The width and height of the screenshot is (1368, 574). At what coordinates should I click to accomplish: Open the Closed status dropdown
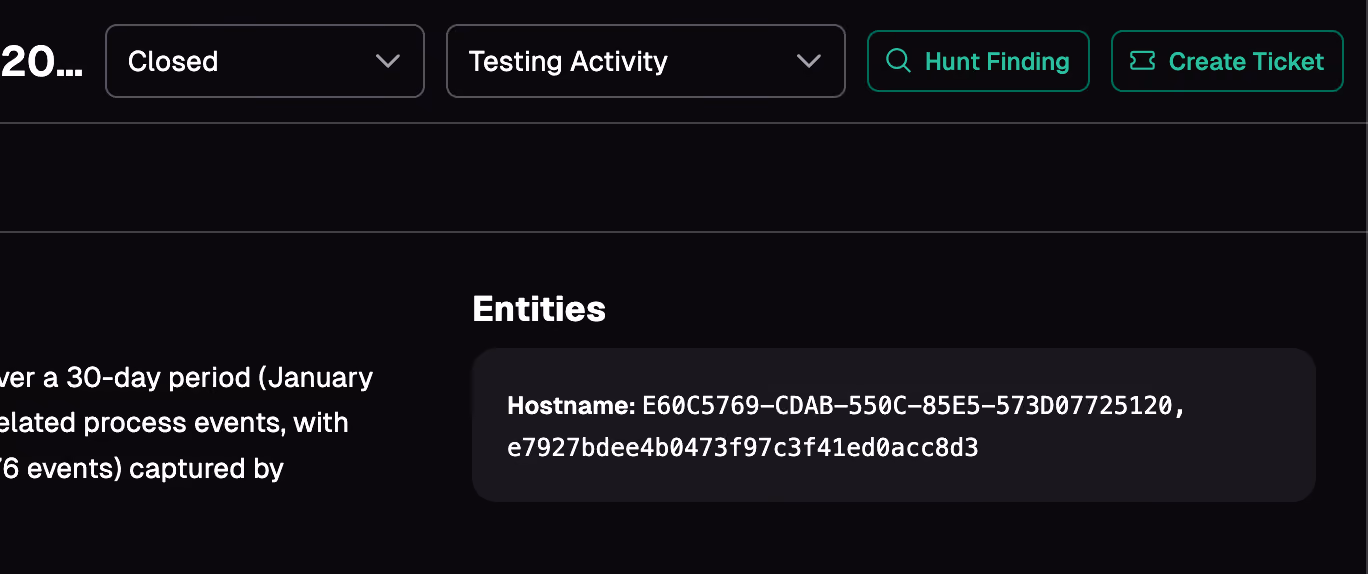click(x=265, y=61)
